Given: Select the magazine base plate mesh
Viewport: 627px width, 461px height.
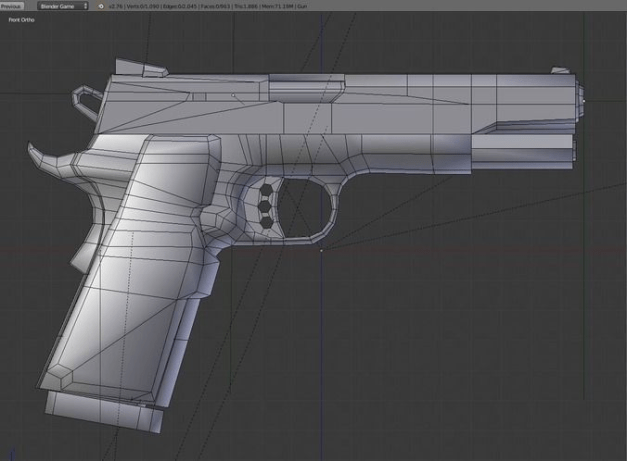Looking at the screenshot, I should point(104,412).
